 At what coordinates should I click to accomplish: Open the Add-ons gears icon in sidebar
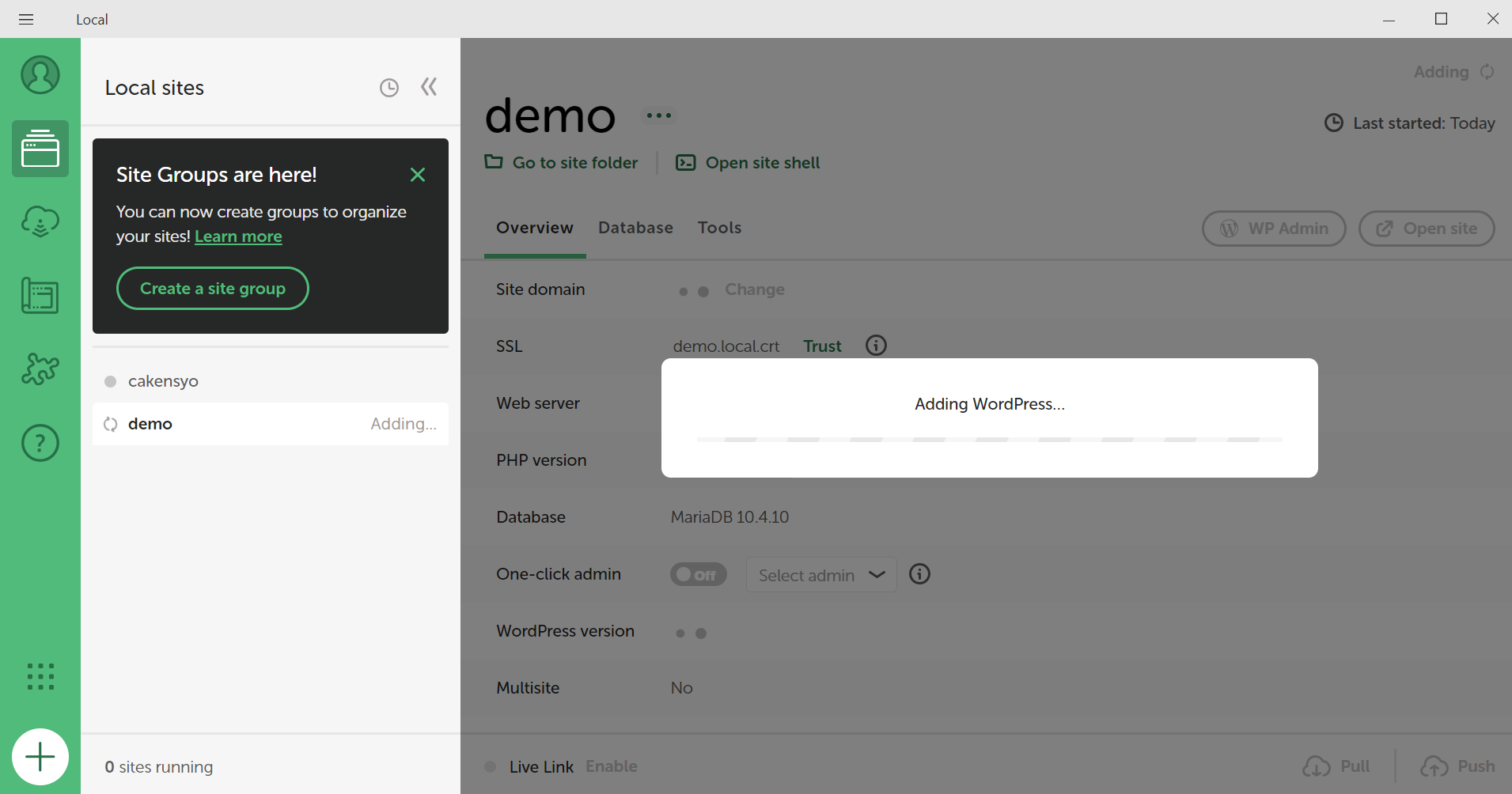click(x=40, y=369)
